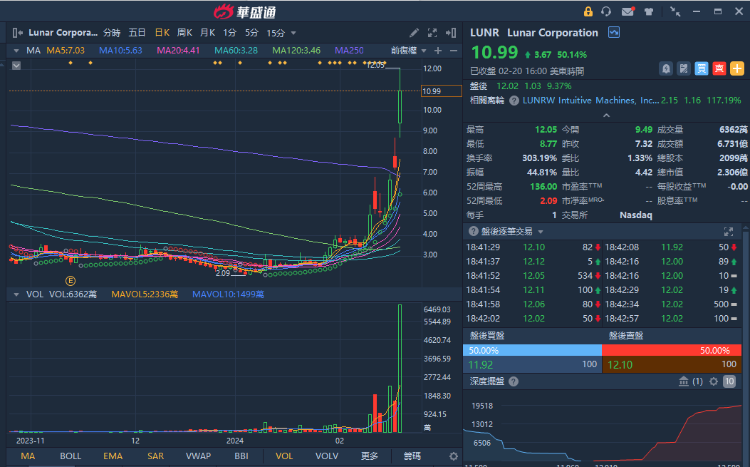Toggle MA10:5.63 line visibility

(x=121, y=50)
